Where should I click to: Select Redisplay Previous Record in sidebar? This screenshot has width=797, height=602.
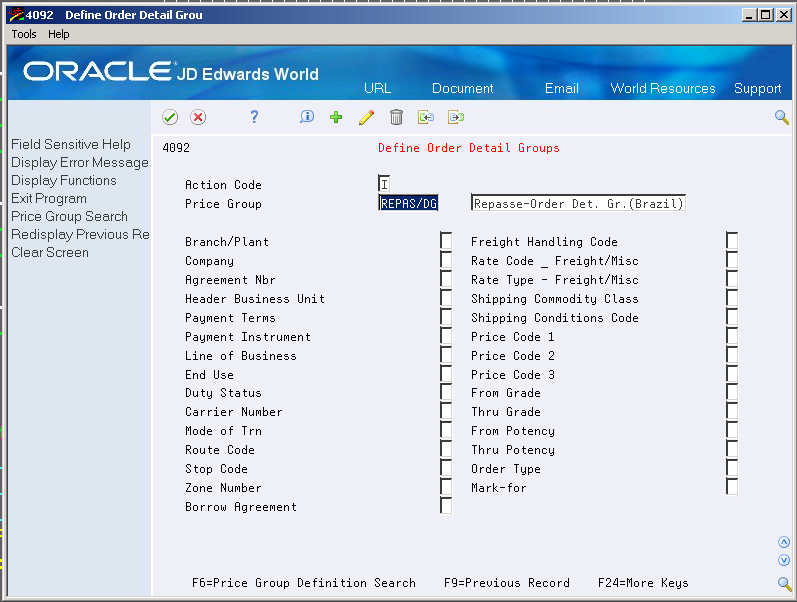[80, 234]
